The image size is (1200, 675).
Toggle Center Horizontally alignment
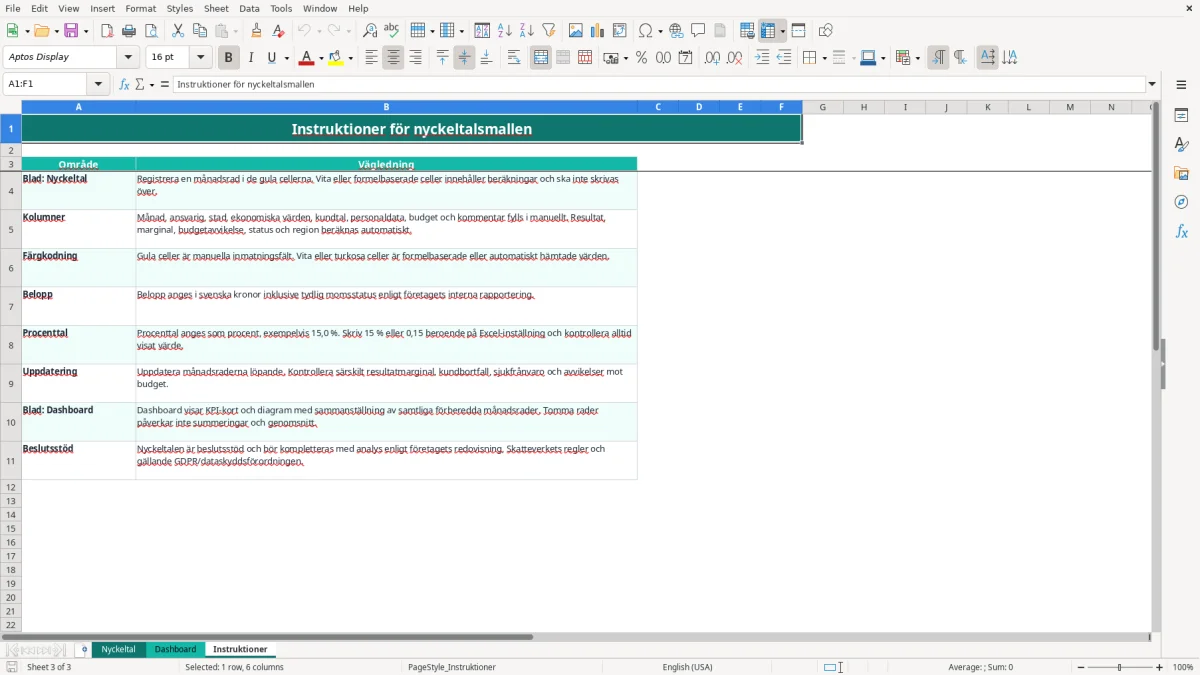click(393, 58)
